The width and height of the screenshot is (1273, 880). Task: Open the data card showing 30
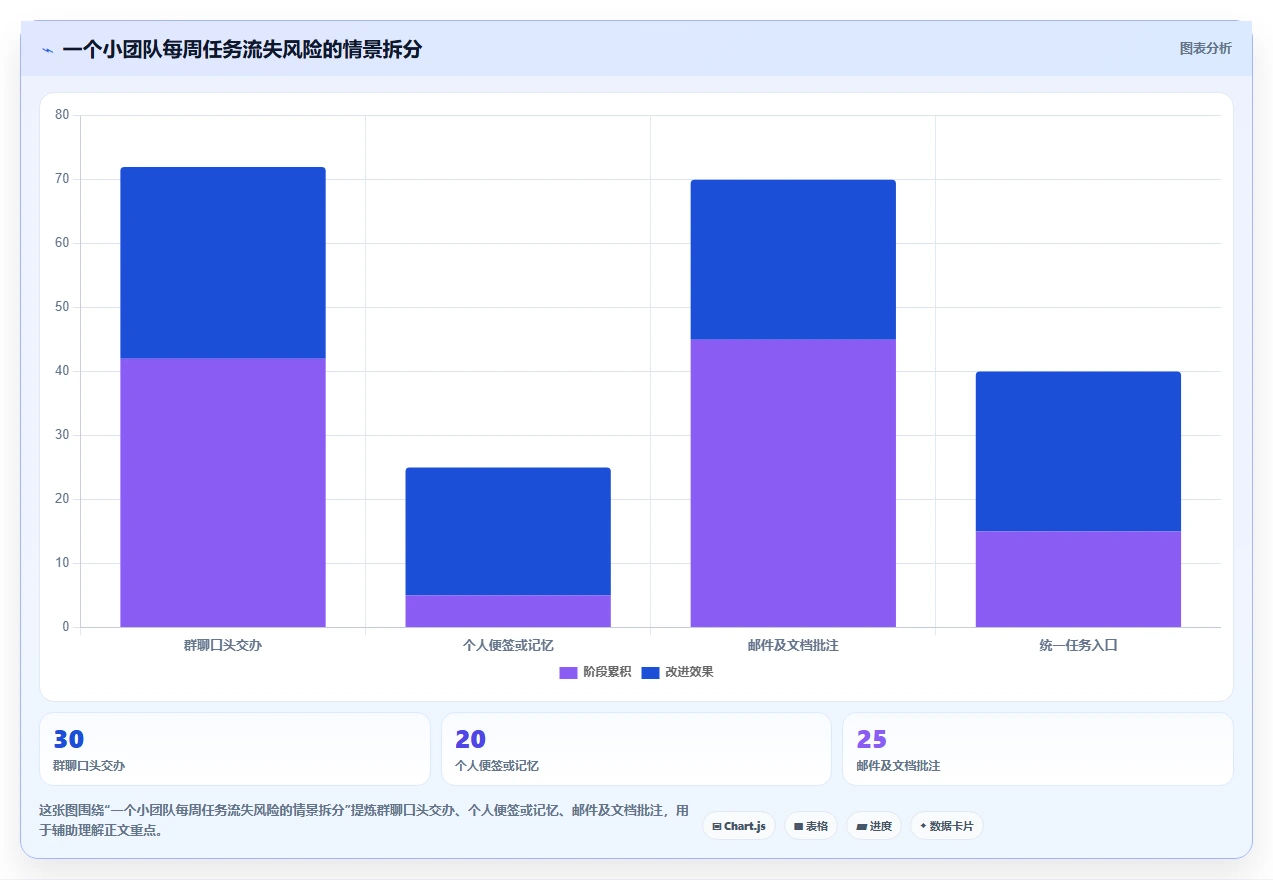tap(235, 749)
